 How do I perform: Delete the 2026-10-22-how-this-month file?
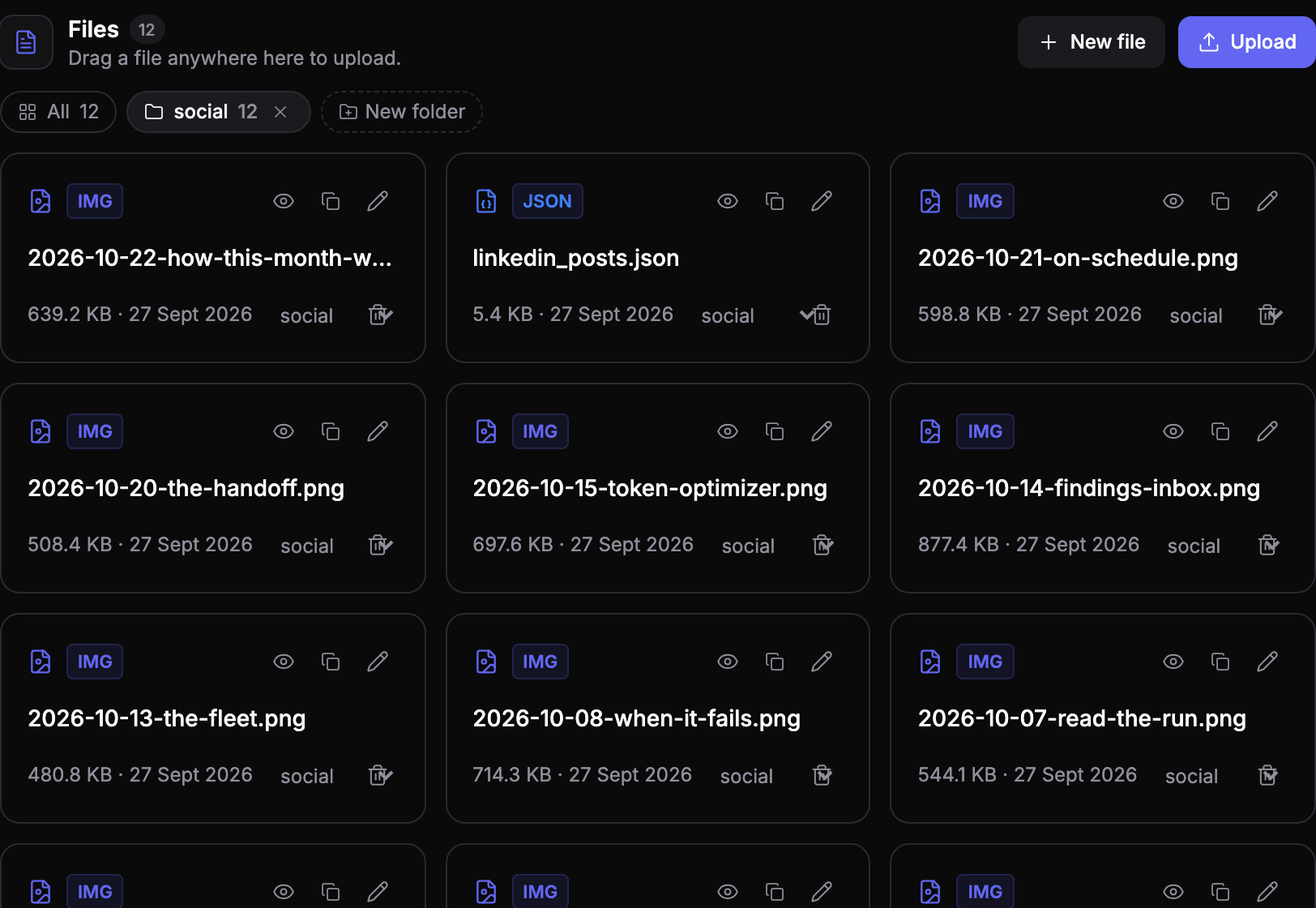click(379, 315)
